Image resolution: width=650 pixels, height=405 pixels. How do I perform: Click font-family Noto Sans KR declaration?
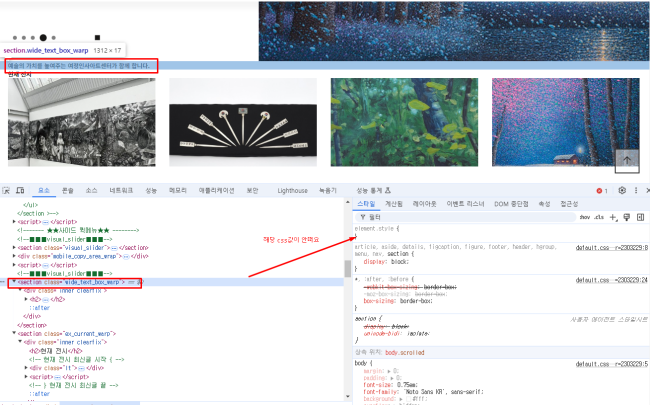(423, 392)
